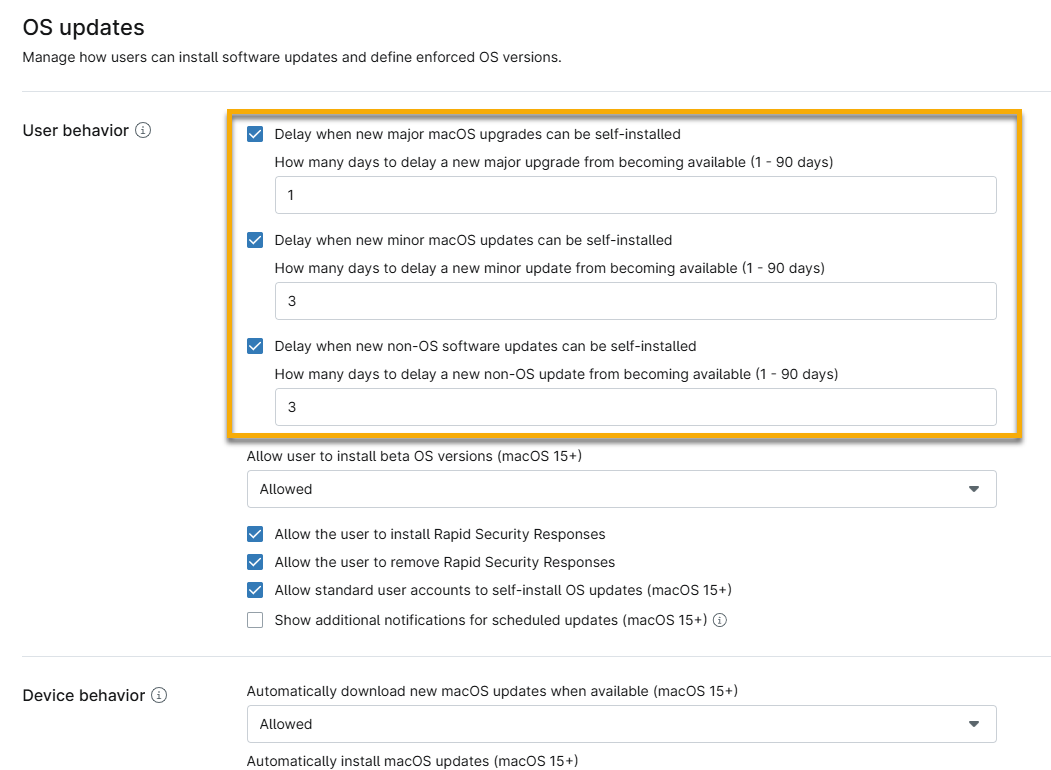Screen dimensions: 1051x770
Task: Disable delay for non-OS software updates
Action: pos(255,346)
